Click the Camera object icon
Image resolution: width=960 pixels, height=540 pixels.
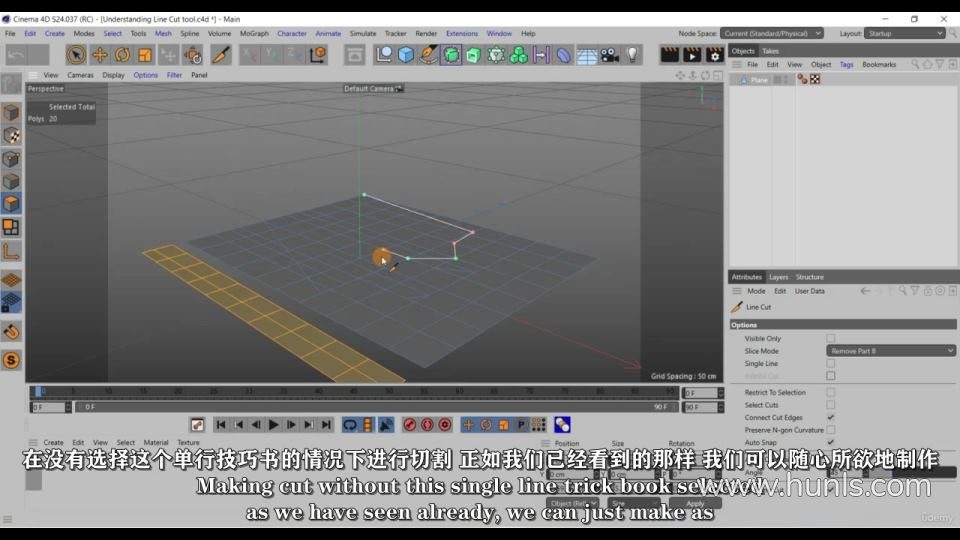pos(610,55)
